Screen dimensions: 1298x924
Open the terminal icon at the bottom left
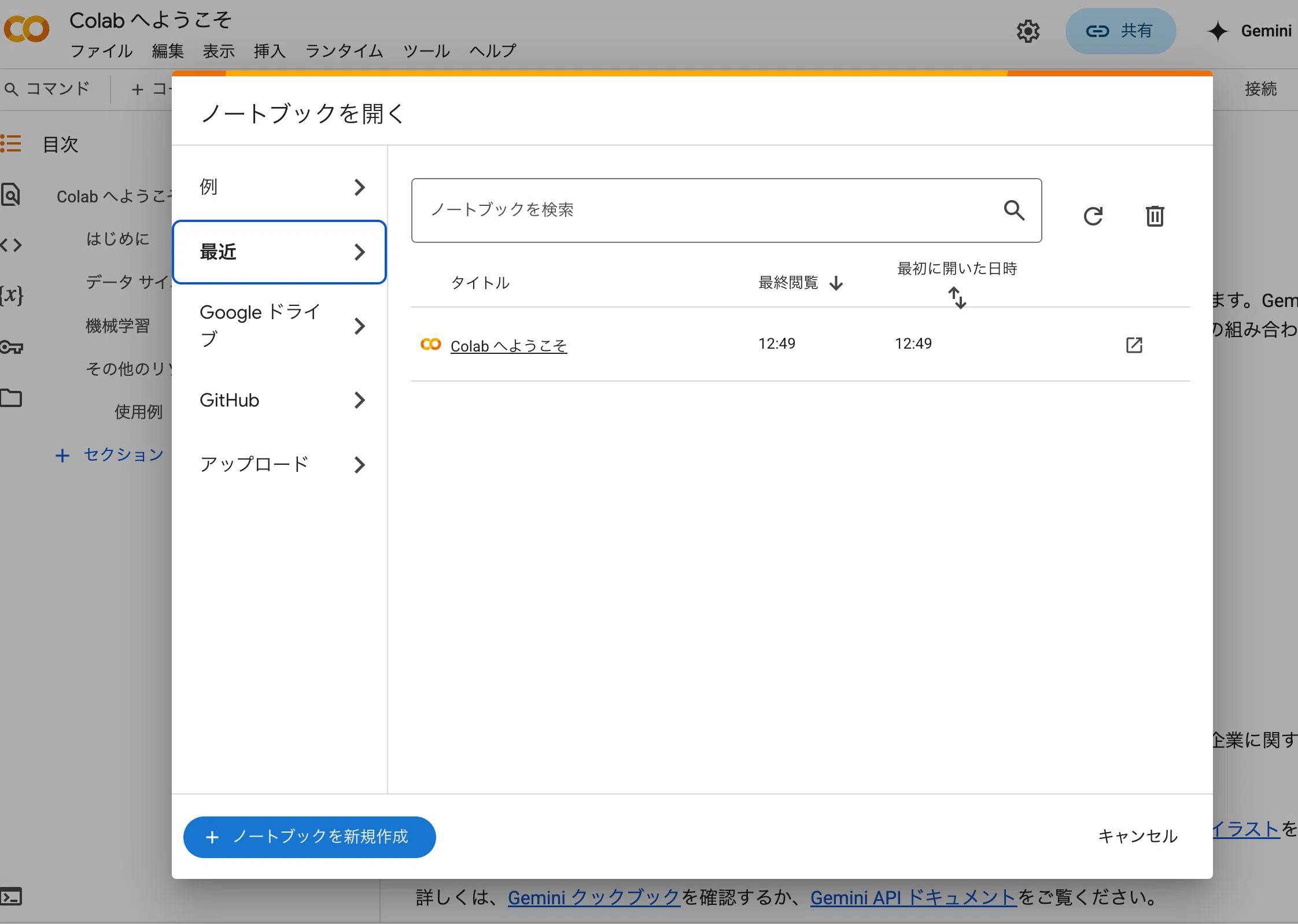pos(10,896)
